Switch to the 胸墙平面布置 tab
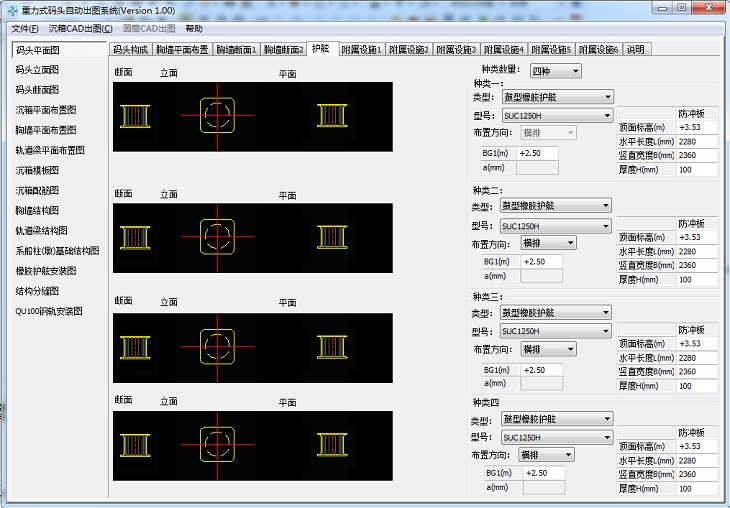This screenshot has width=730, height=508. [x=182, y=49]
